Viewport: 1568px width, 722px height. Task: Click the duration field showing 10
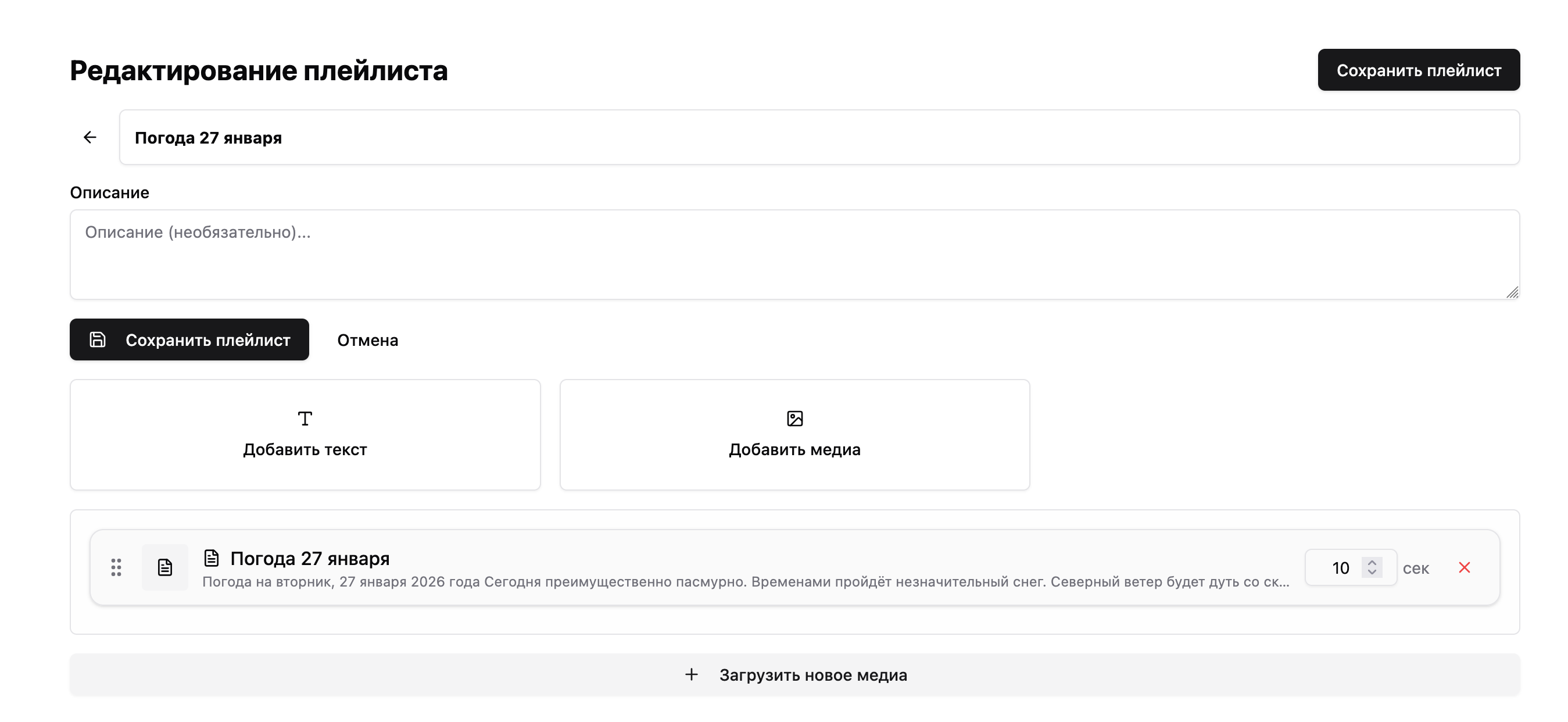tap(1336, 568)
